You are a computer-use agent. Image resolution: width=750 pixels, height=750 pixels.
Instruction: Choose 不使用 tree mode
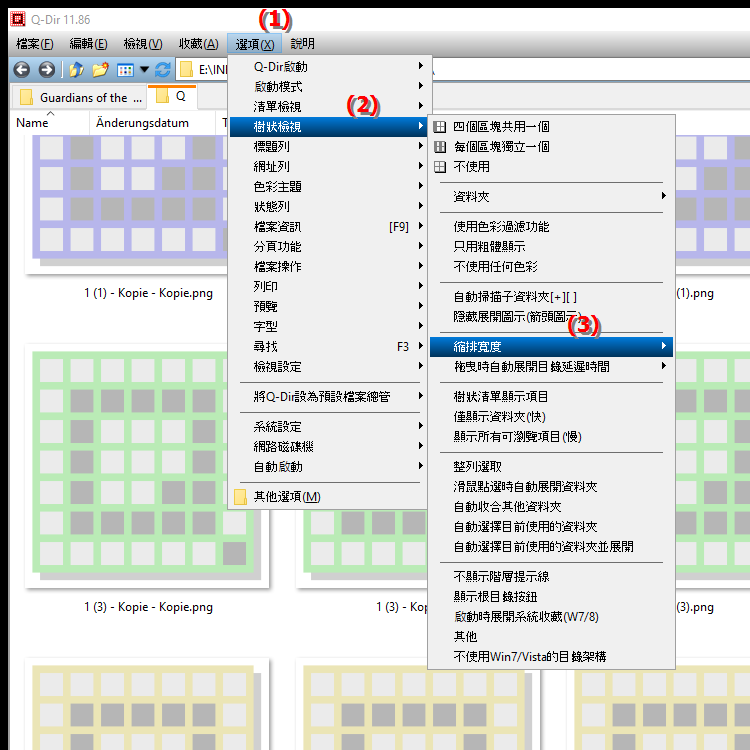coord(551,167)
